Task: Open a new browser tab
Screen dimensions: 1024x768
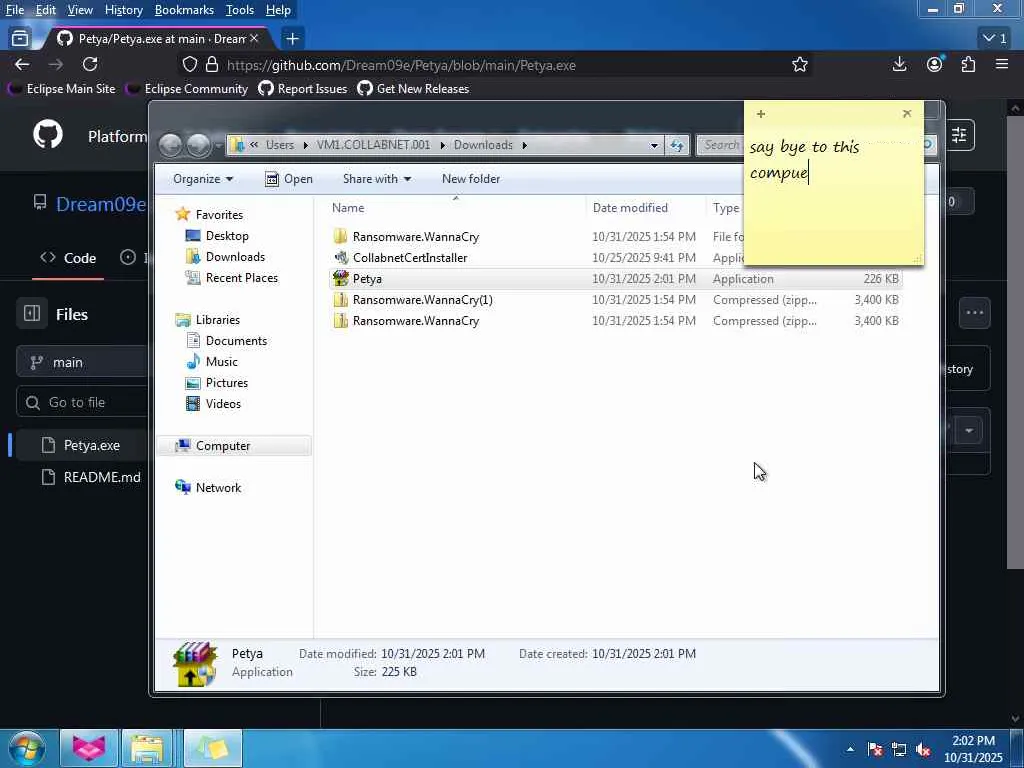Action: 293,39
